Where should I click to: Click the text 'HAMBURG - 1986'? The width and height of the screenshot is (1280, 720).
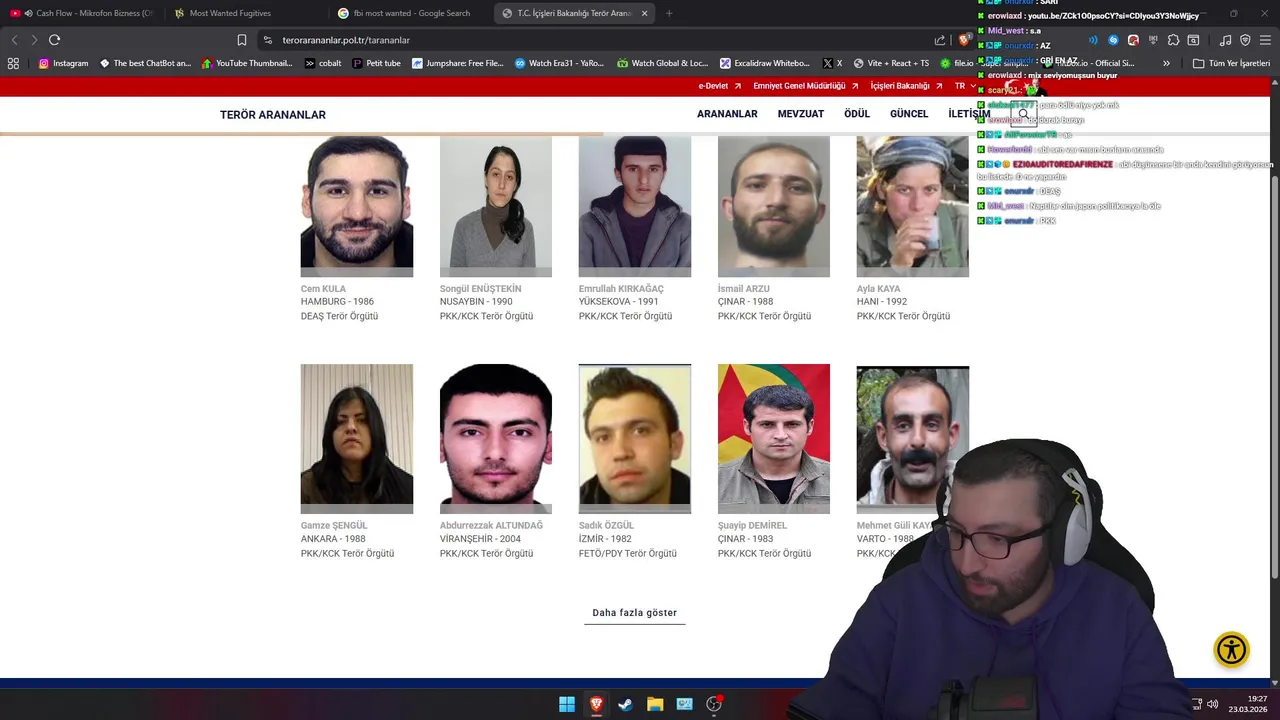(337, 302)
